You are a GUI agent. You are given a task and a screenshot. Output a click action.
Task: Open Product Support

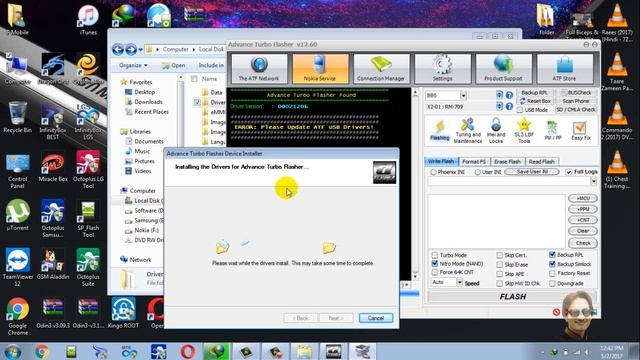[503, 69]
